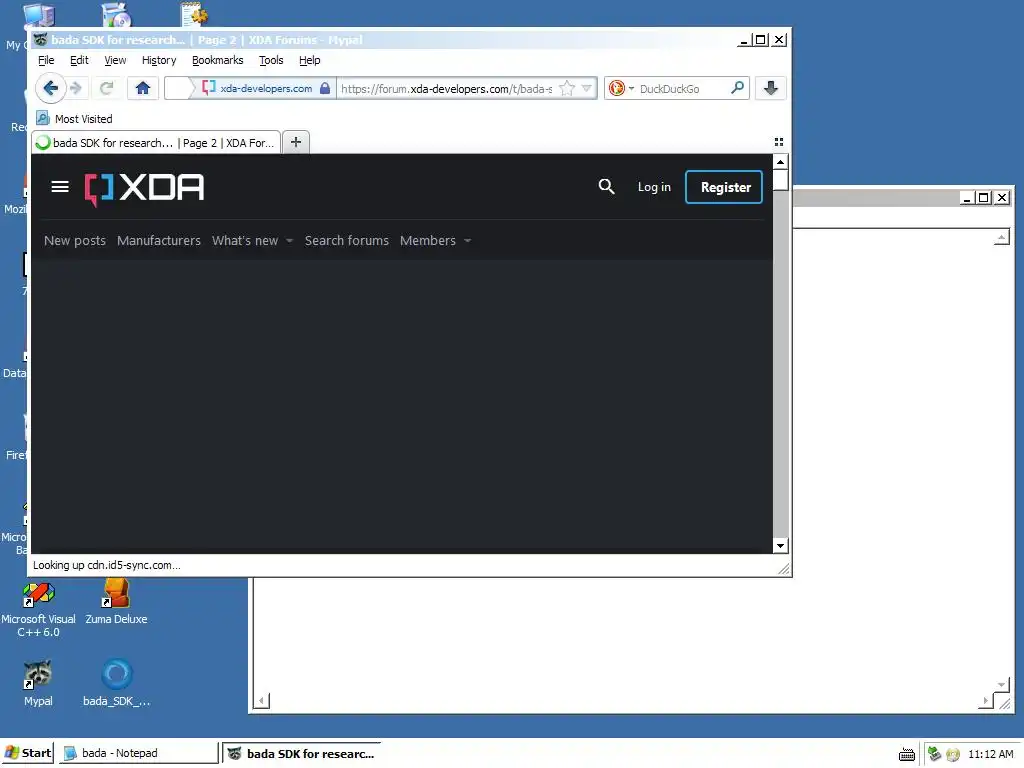Open the downloads arrow button

[x=771, y=88]
